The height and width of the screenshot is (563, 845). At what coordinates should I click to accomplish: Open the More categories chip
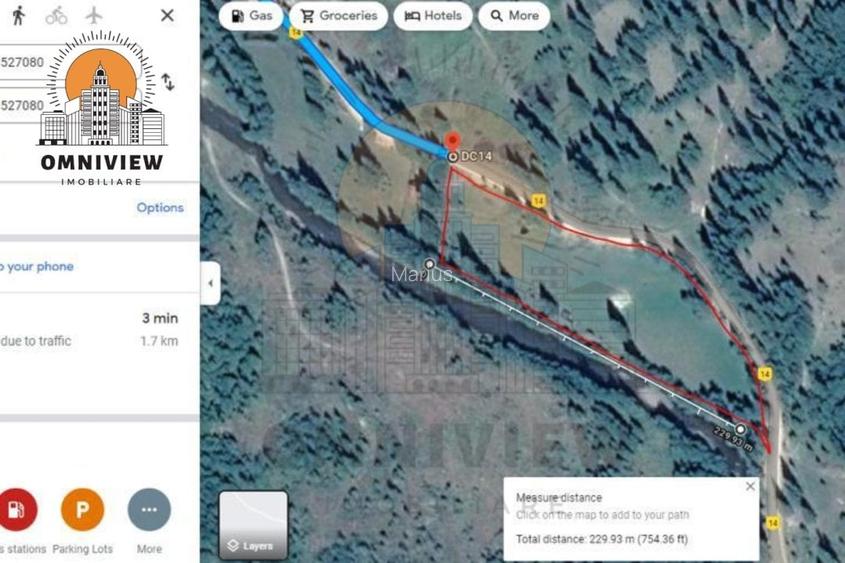514,16
